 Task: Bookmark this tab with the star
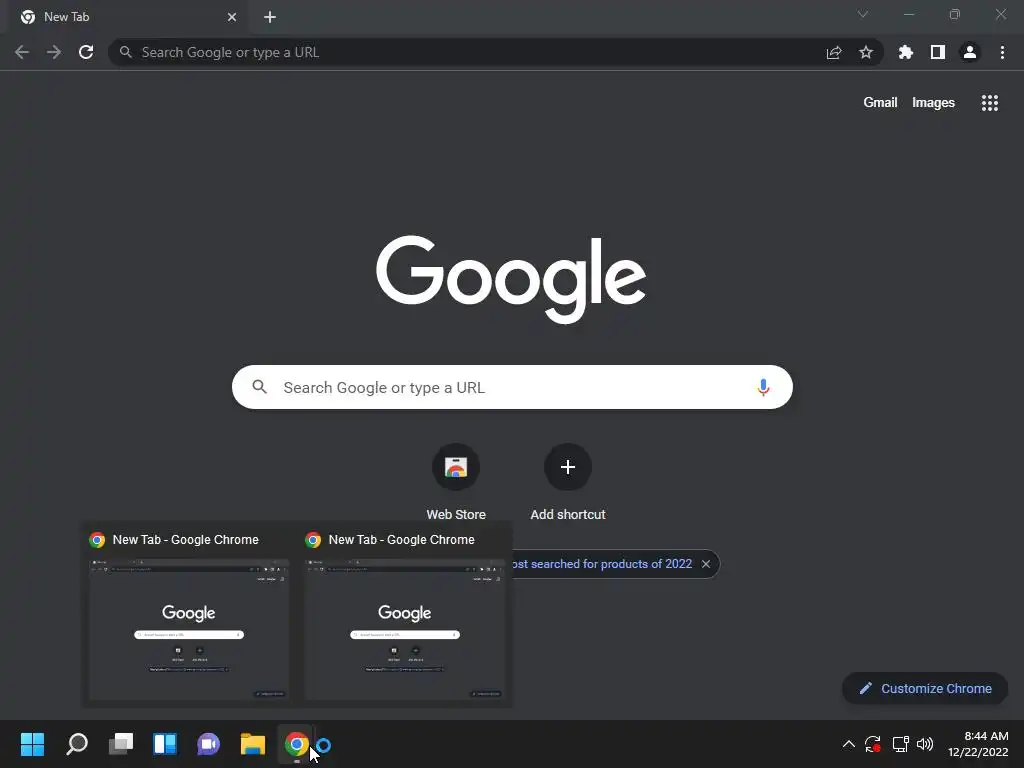[866, 52]
